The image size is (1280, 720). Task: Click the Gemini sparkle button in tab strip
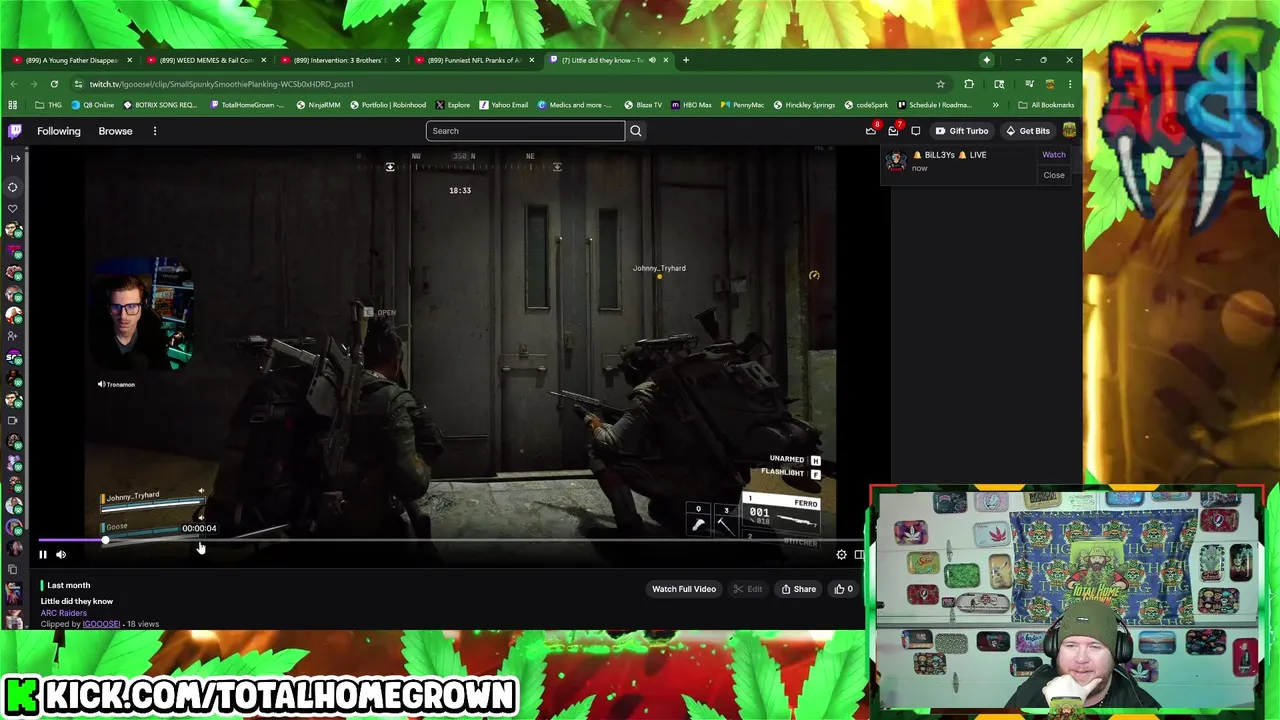(986, 60)
